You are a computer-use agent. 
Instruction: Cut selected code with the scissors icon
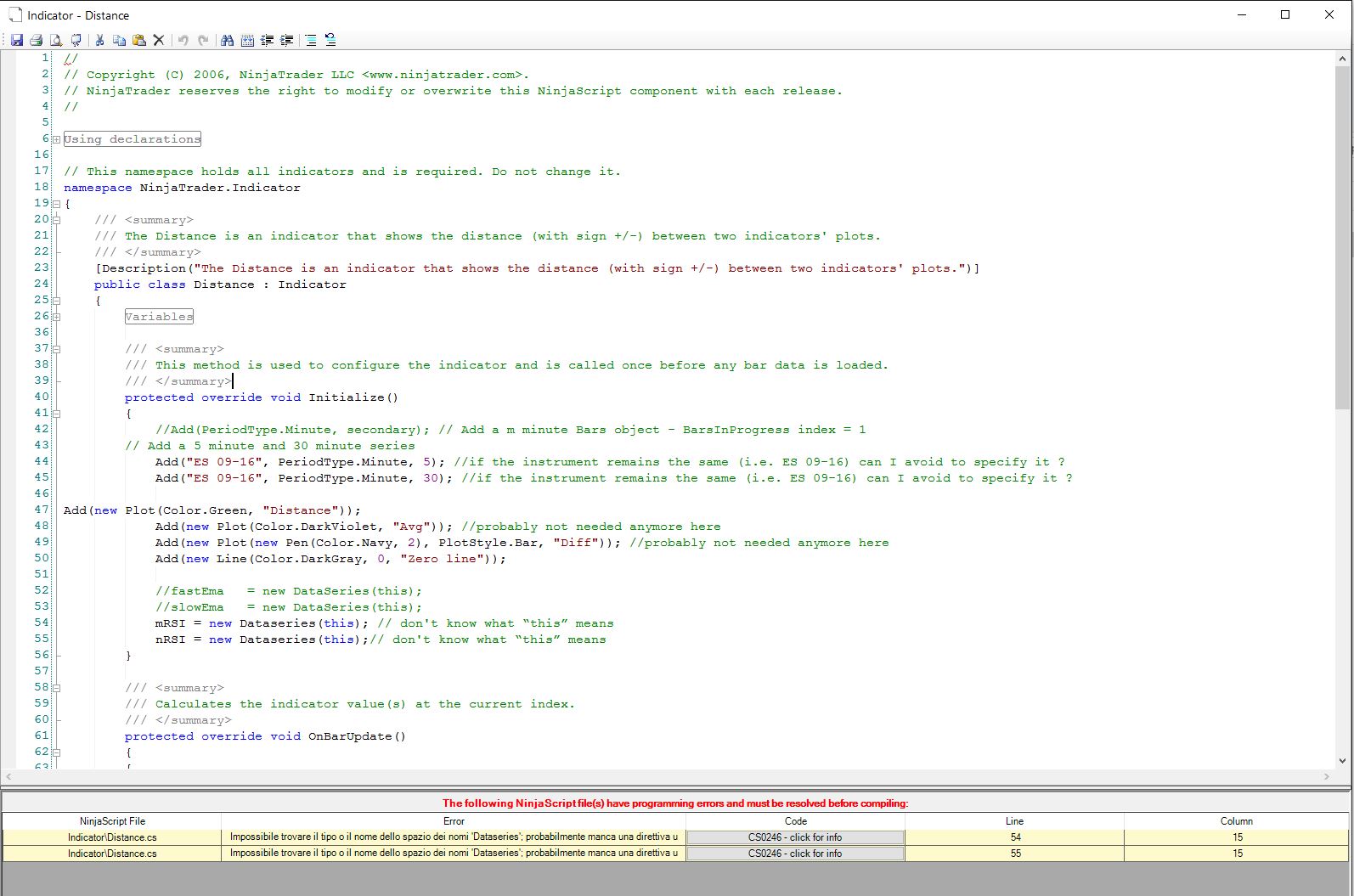99,40
